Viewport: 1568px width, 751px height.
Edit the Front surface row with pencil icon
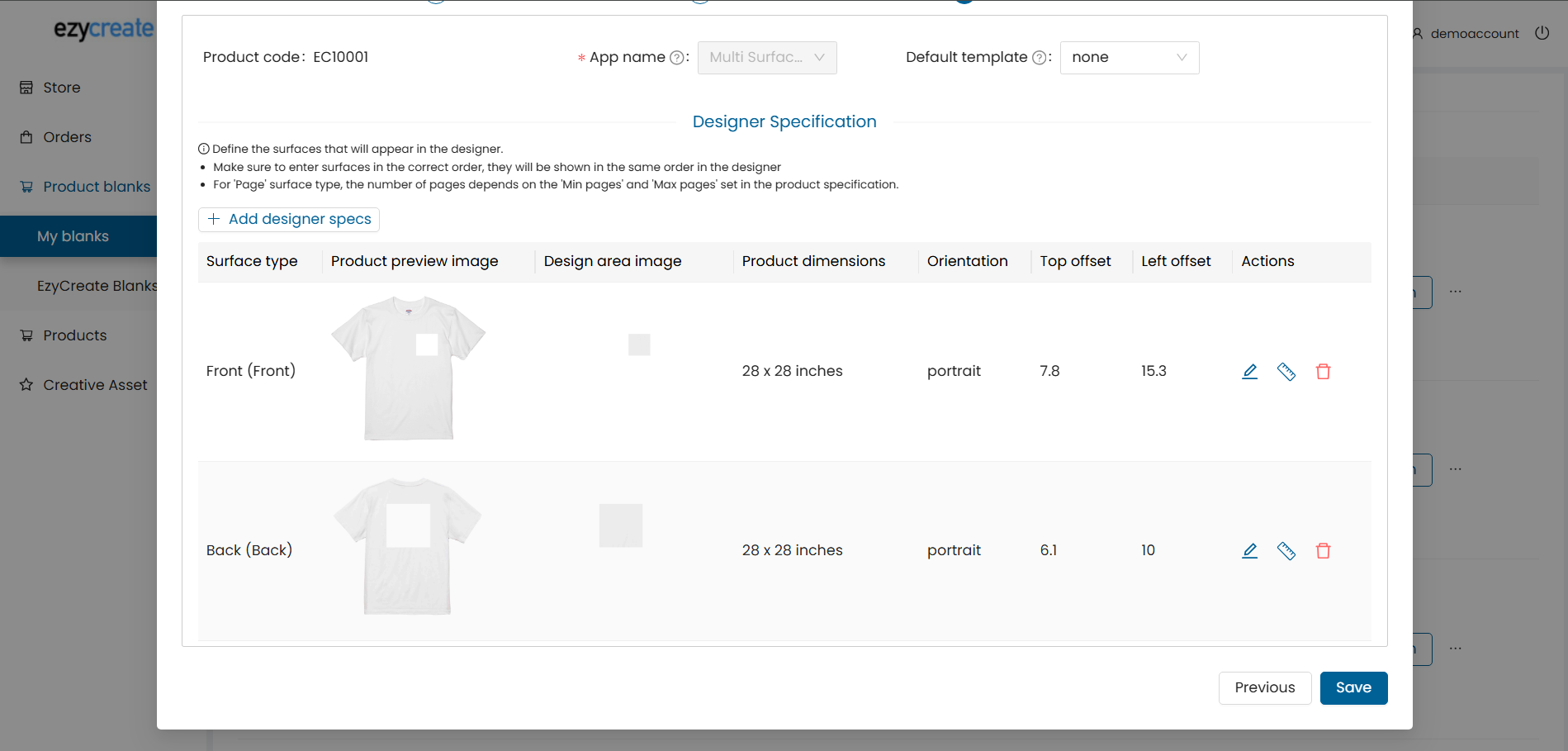tap(1249, 372)
